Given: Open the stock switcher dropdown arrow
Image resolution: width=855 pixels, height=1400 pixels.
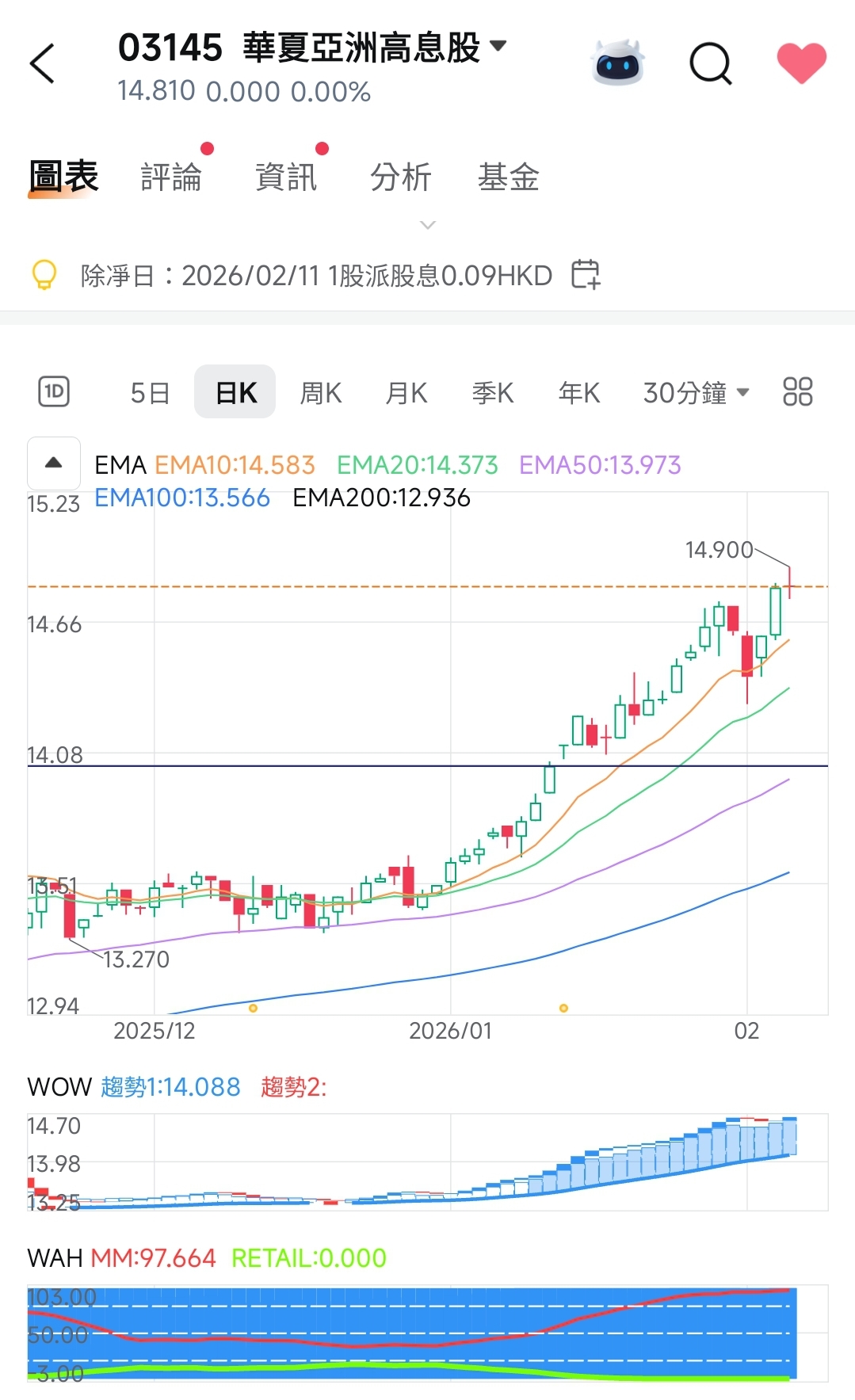Looking at the screenshot, I should point(498,46).
